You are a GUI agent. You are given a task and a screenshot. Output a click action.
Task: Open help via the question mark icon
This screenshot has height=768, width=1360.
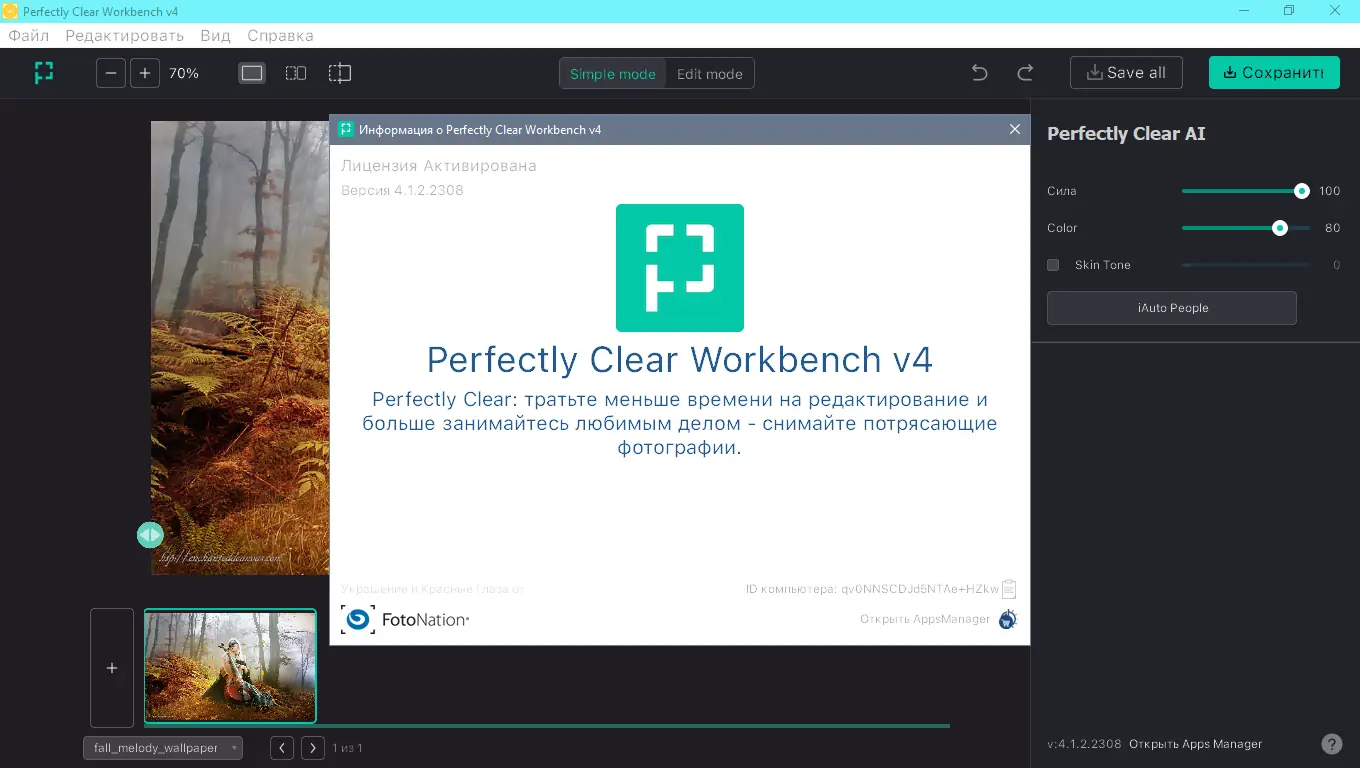(1332, 744)
